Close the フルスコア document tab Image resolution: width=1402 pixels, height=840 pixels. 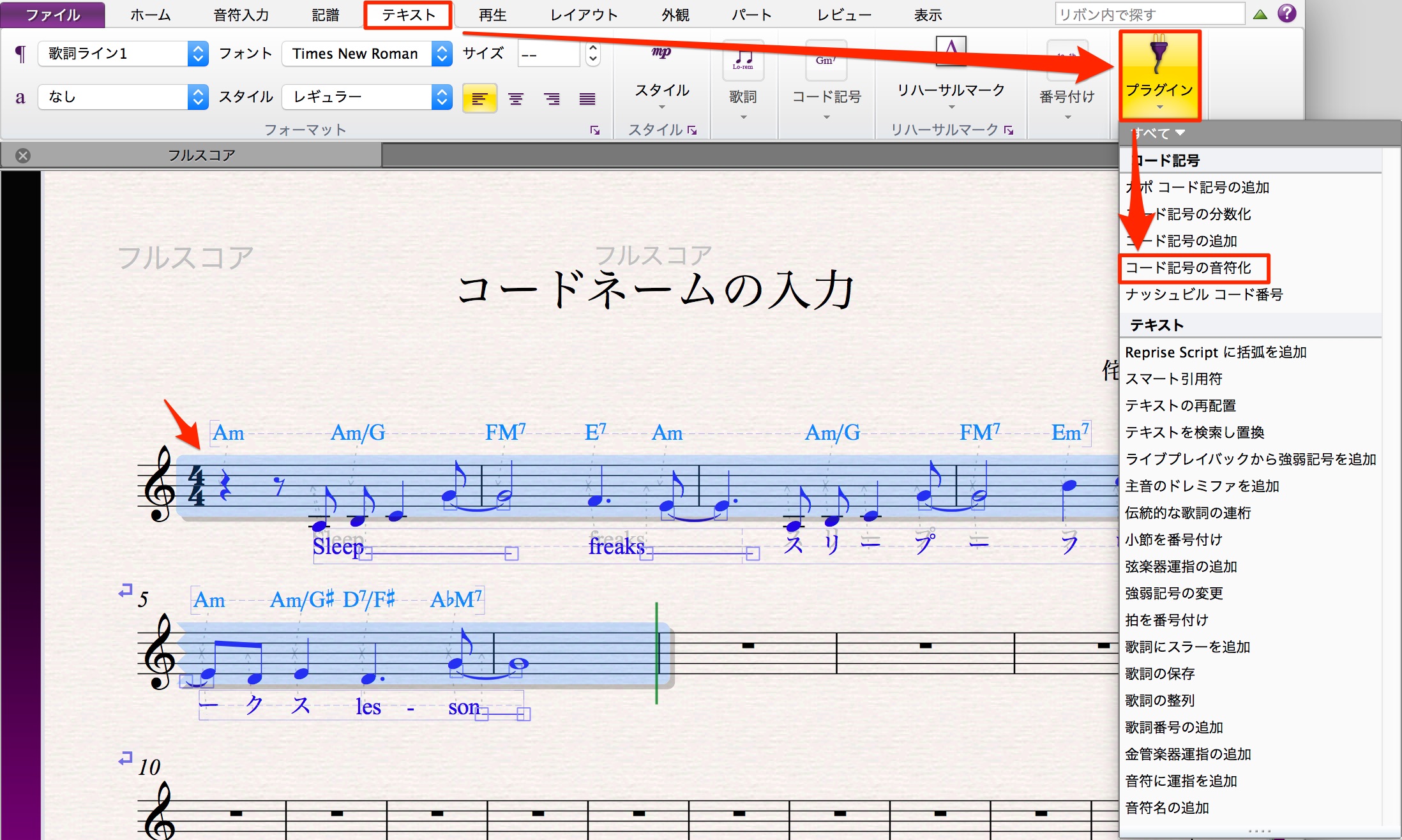pyautogui.click(x=23, y=156)
